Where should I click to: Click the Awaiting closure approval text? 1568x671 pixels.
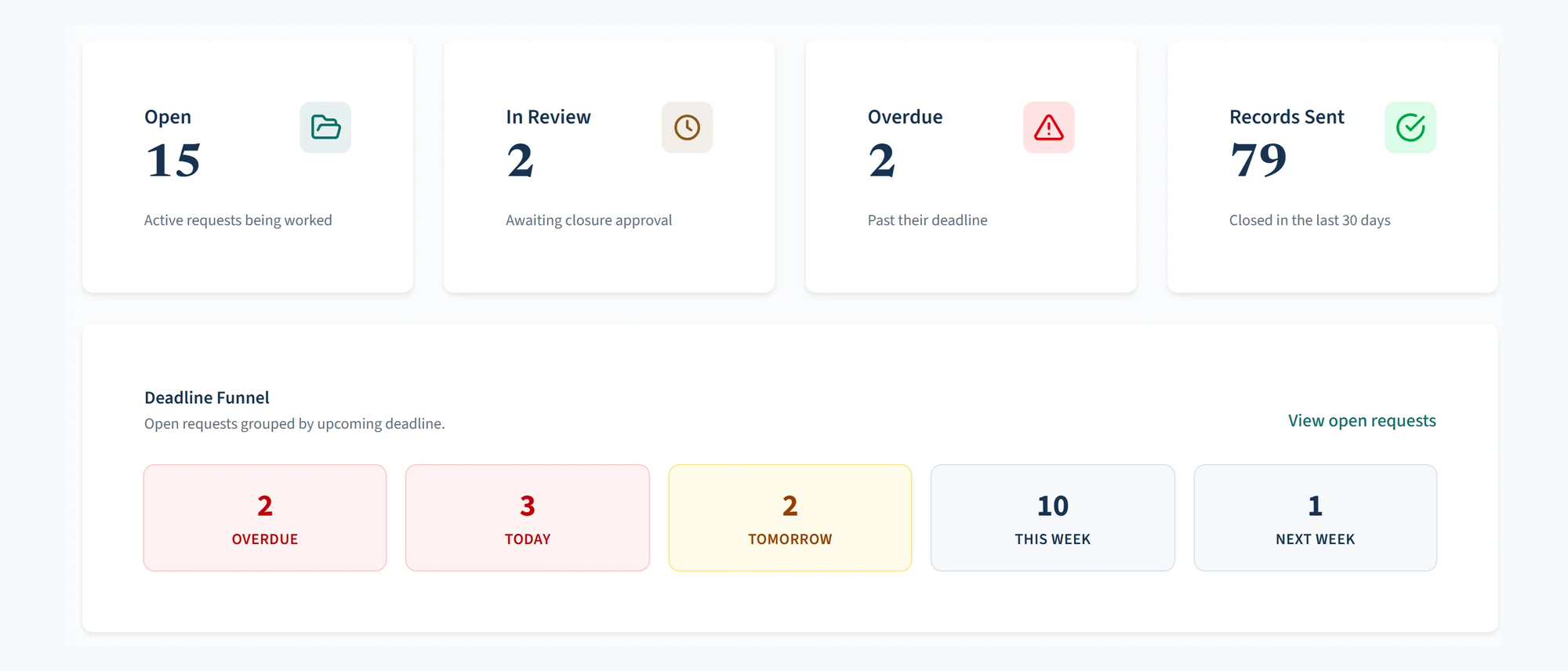[589, 220]
